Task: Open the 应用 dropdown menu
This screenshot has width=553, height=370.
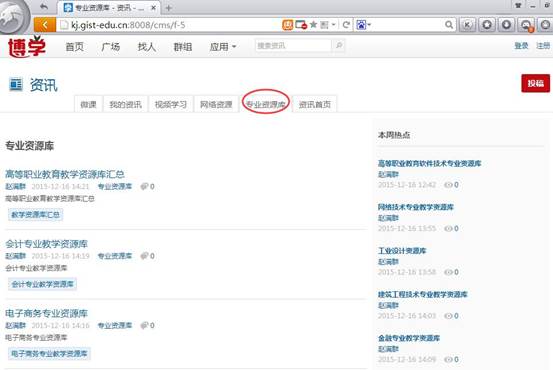Action: click(223, 47)
